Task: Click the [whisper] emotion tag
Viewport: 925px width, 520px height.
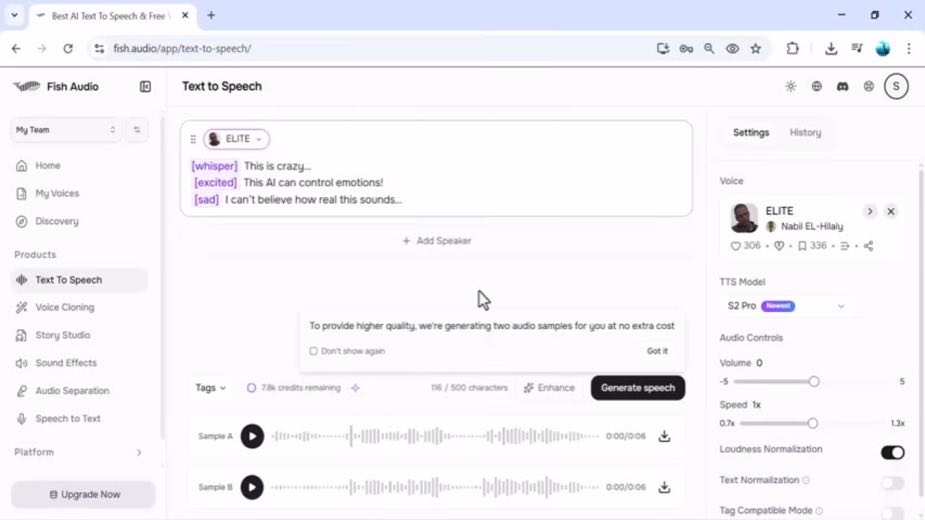Action: pos(214,166)
